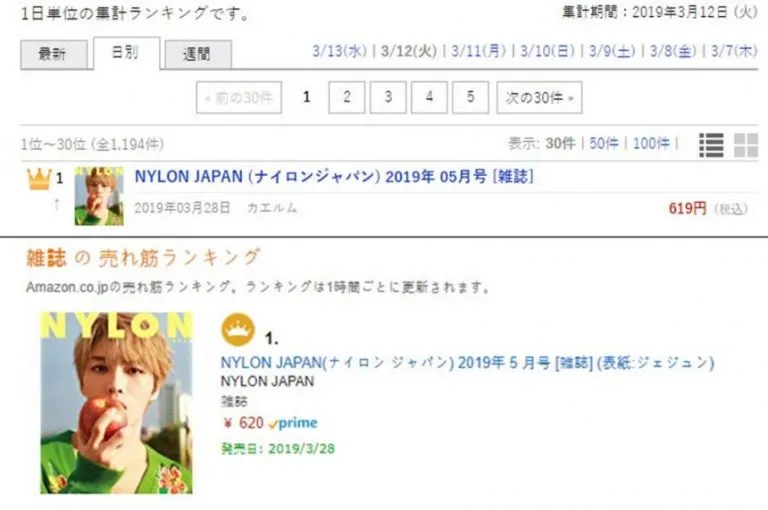Select the 日別 tab
This screenshot has width=768, height=510.
coord(126,52)
